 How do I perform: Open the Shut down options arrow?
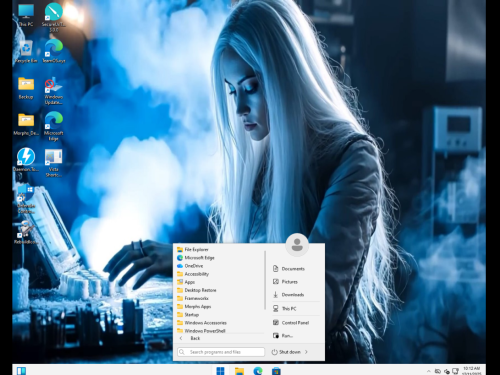pyautogui.click(x=306, y=352)
